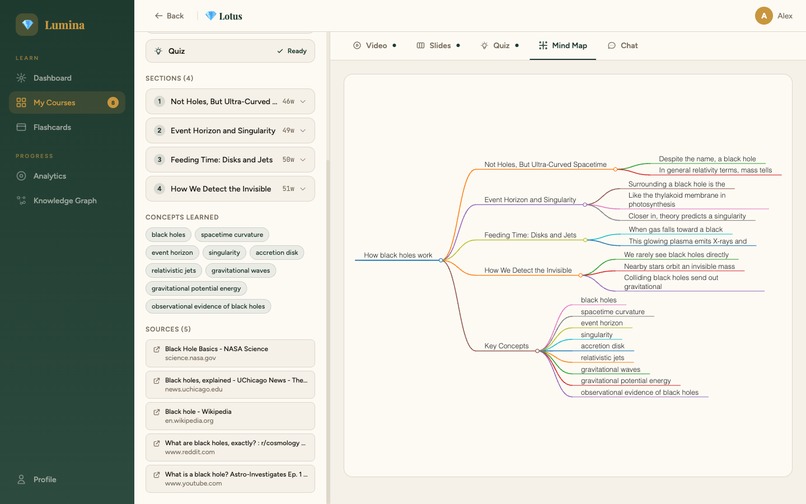This screenshot has height=504, width=806.
Task: Select the accretion disk concept chip
Action: coord(277,253)
